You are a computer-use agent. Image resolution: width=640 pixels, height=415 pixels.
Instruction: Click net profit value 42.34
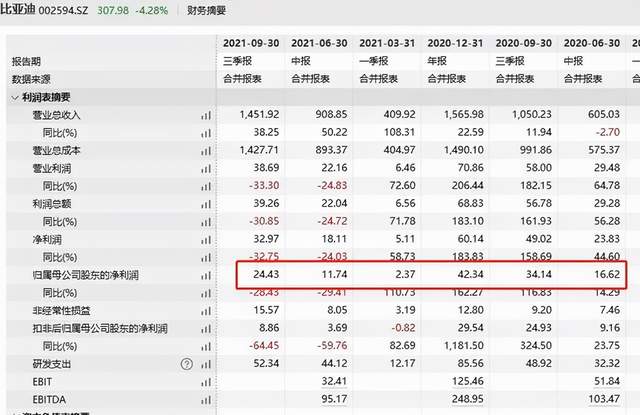click(471, 274)
